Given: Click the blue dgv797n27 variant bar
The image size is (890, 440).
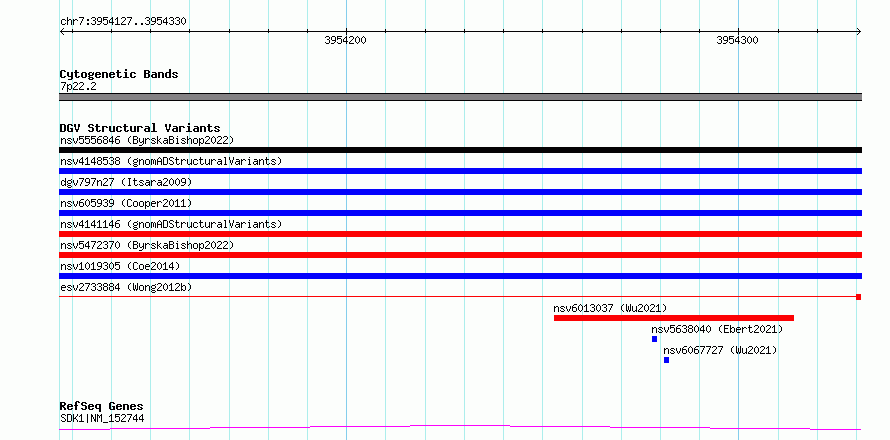Looking at the screenshot, I should (x=460, y=192).
